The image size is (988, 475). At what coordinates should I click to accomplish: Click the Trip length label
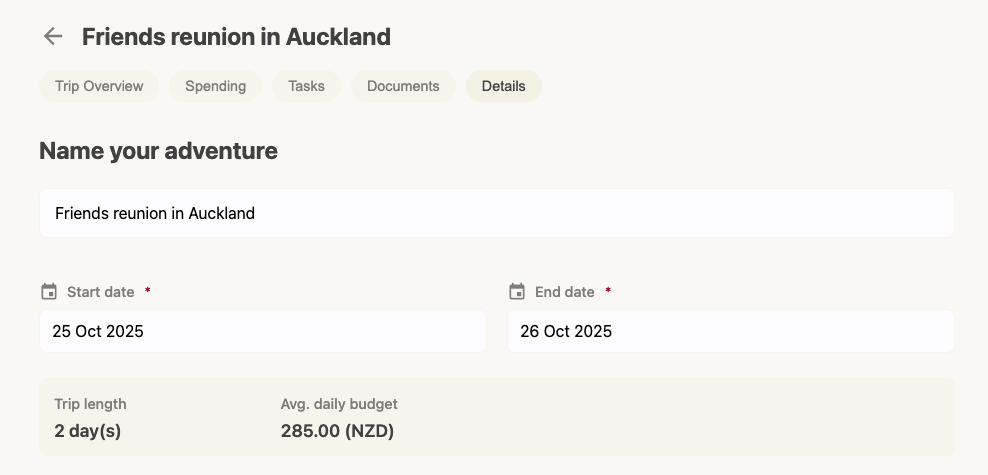[x=90, y=404]
